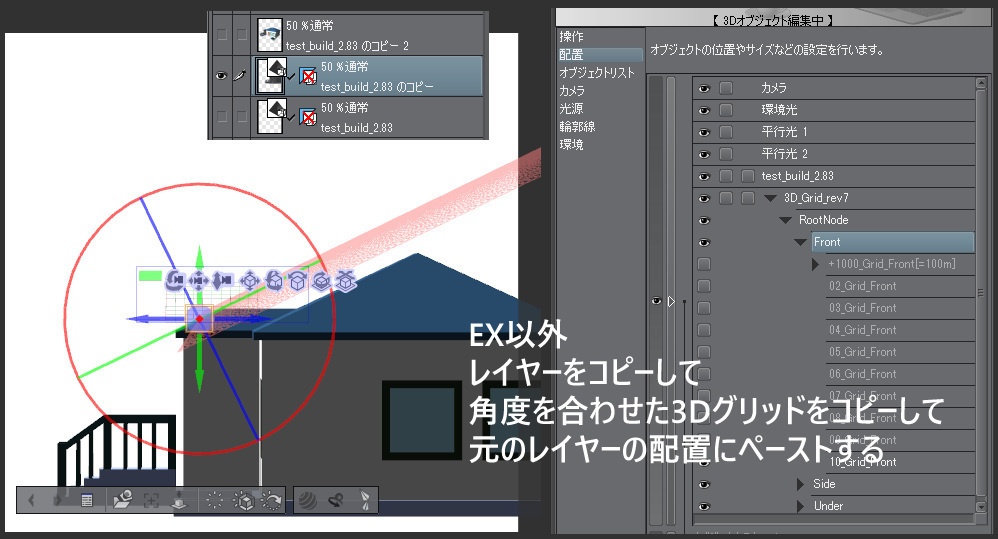The height and width of the screenshot is (539, 998).
Task: Select the 03_Grid_Front item
Action: coord(862,308)
